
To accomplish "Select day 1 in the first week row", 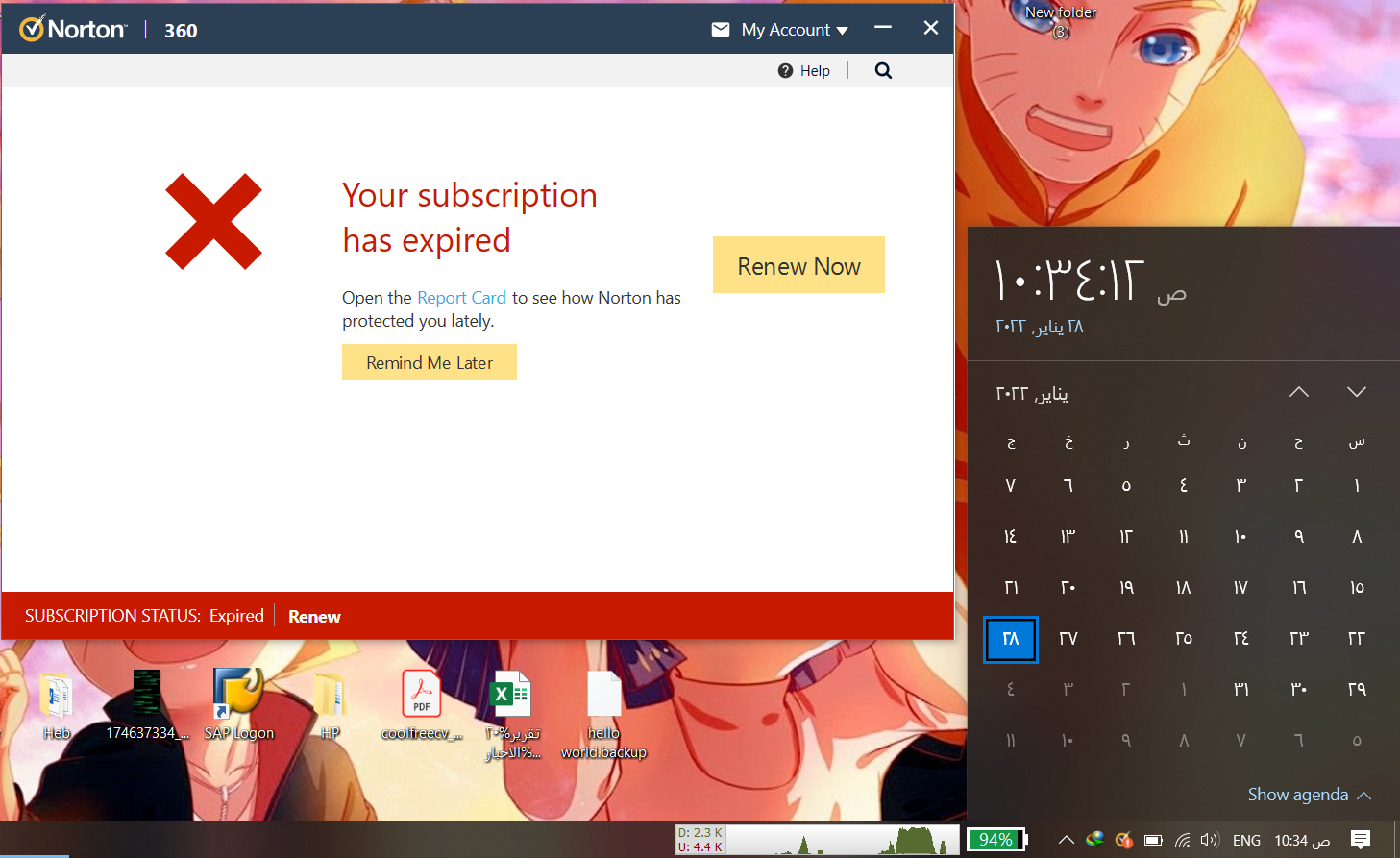I will (x=1357, y=486).
